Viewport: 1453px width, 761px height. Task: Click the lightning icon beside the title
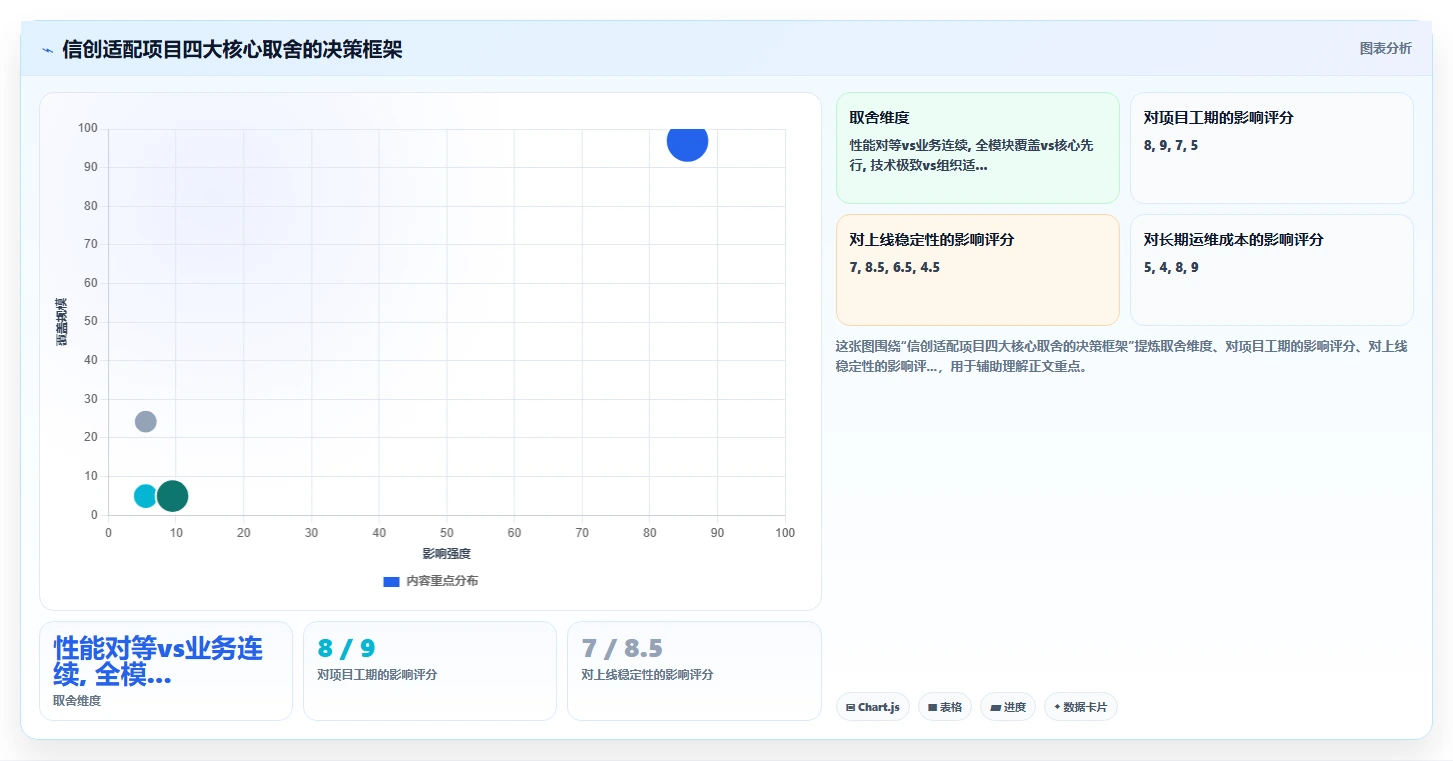(x=47, y=49)
